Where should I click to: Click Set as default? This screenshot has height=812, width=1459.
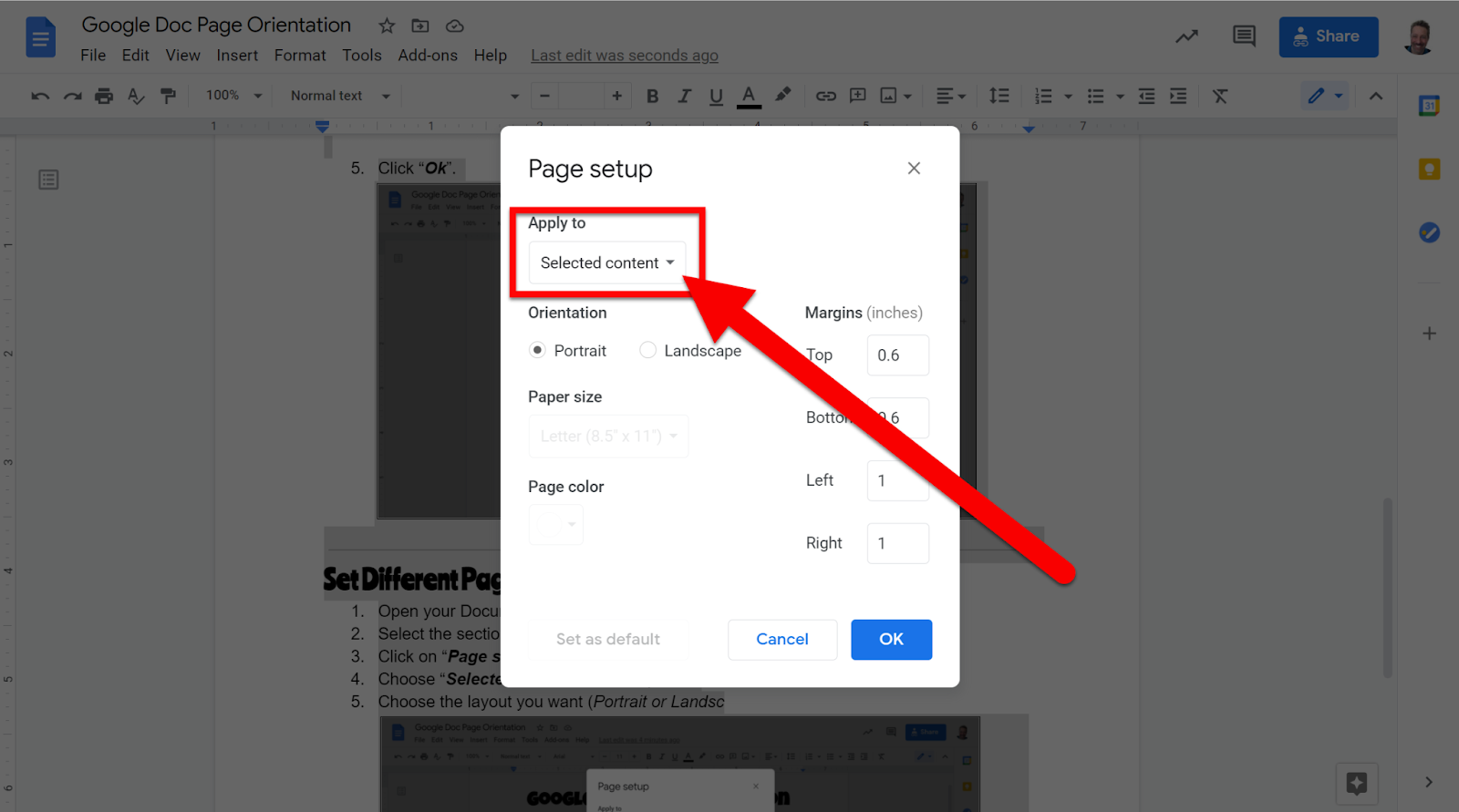coord(608,640)
